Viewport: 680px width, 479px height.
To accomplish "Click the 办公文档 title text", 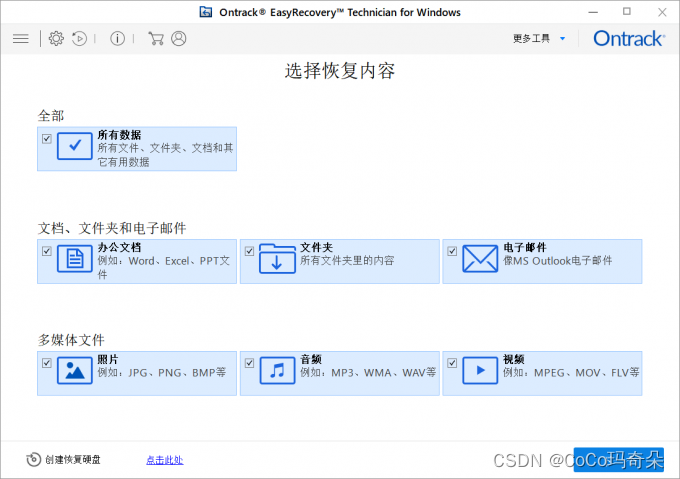I will click(119, 247).
